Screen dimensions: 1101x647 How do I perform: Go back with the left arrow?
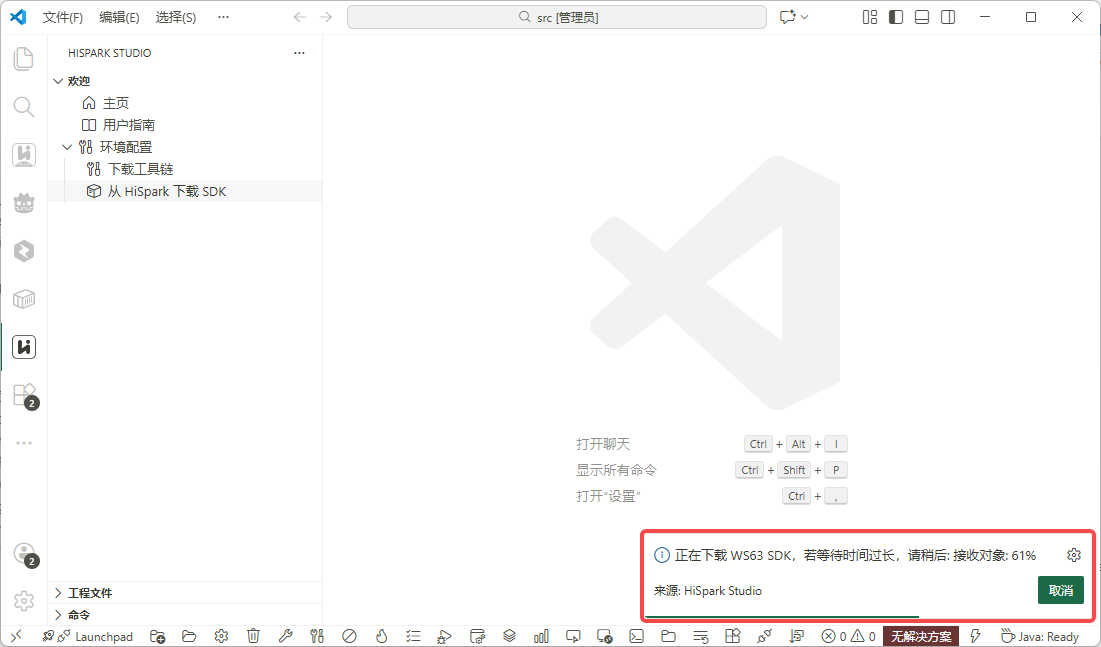tap(300, 17)
